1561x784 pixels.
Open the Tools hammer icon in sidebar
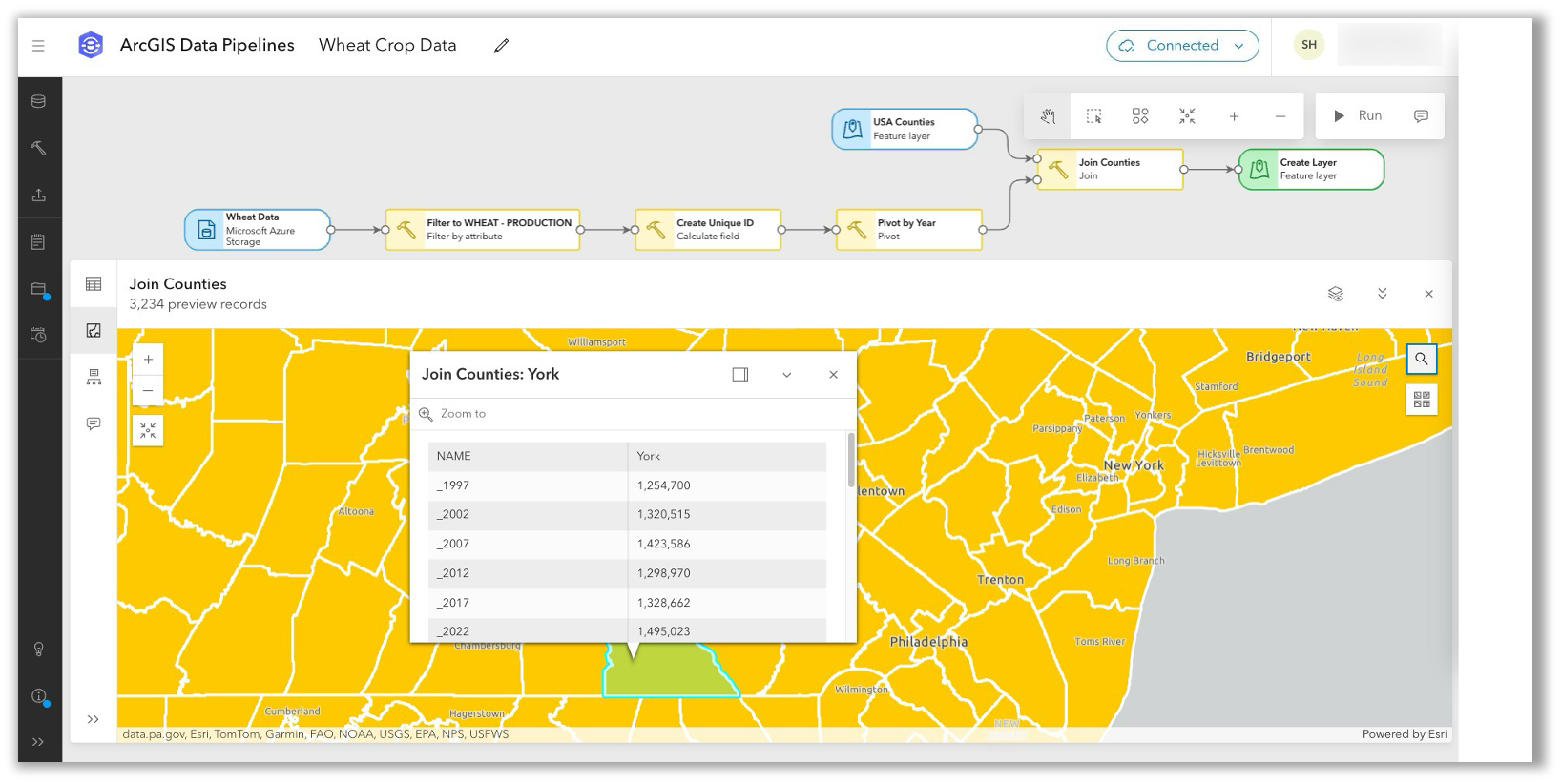tap(38, 148)
